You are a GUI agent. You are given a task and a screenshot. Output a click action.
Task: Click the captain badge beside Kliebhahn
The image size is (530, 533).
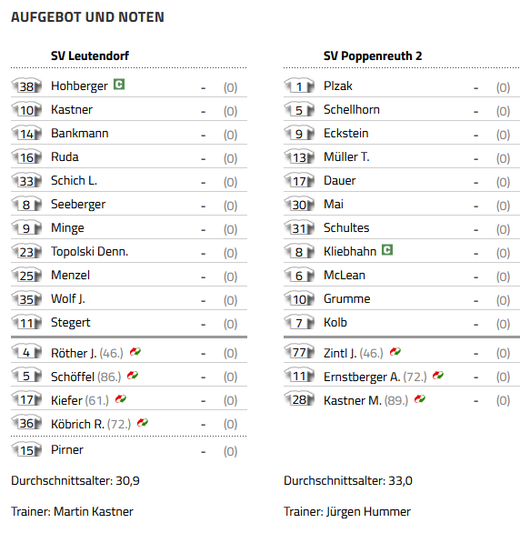click(x=387, y=250)
